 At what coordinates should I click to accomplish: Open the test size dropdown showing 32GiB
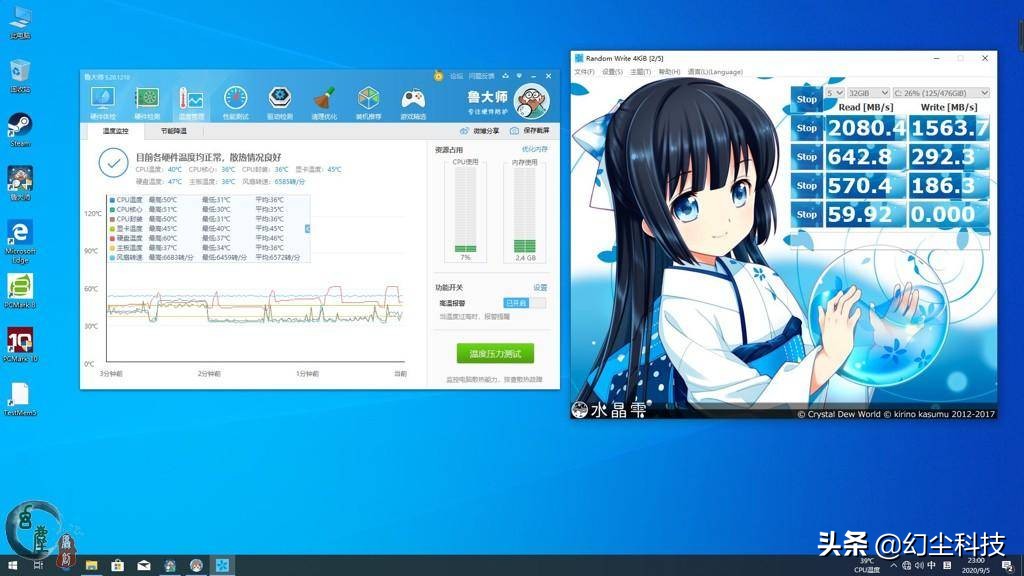click(869, 93)
